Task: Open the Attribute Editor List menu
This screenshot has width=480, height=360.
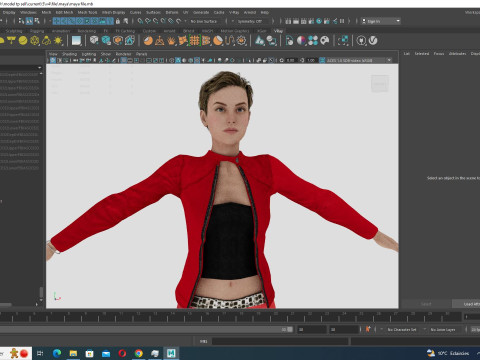Action: [407, 54]
